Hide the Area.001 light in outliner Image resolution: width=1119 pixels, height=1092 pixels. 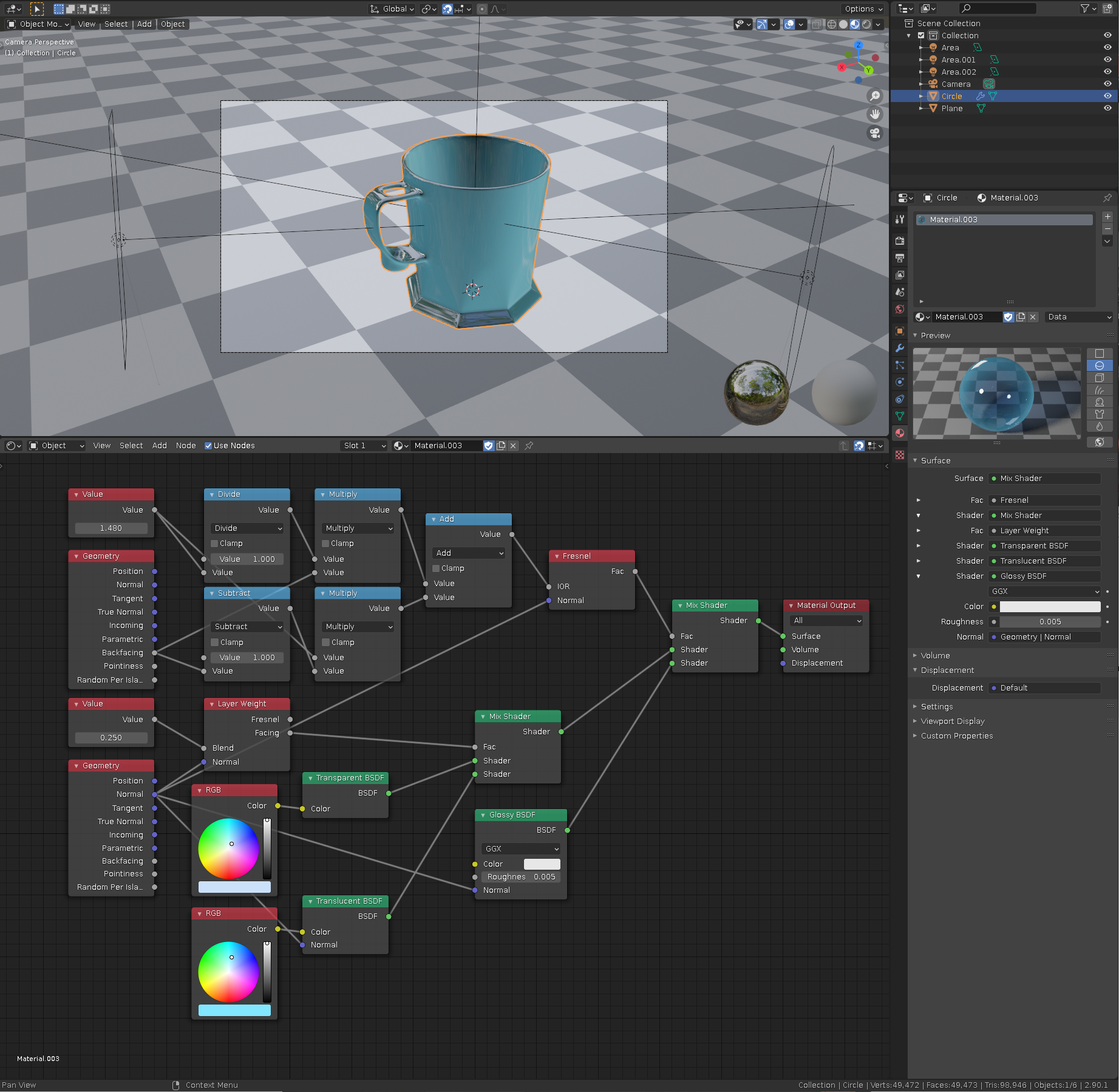[1107, 60]
